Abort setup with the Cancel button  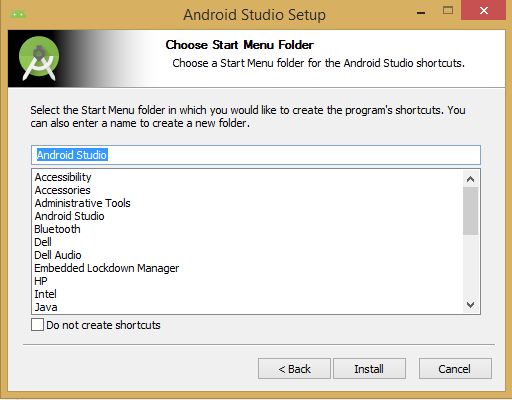pyautogui.click(x=455, y=369)
